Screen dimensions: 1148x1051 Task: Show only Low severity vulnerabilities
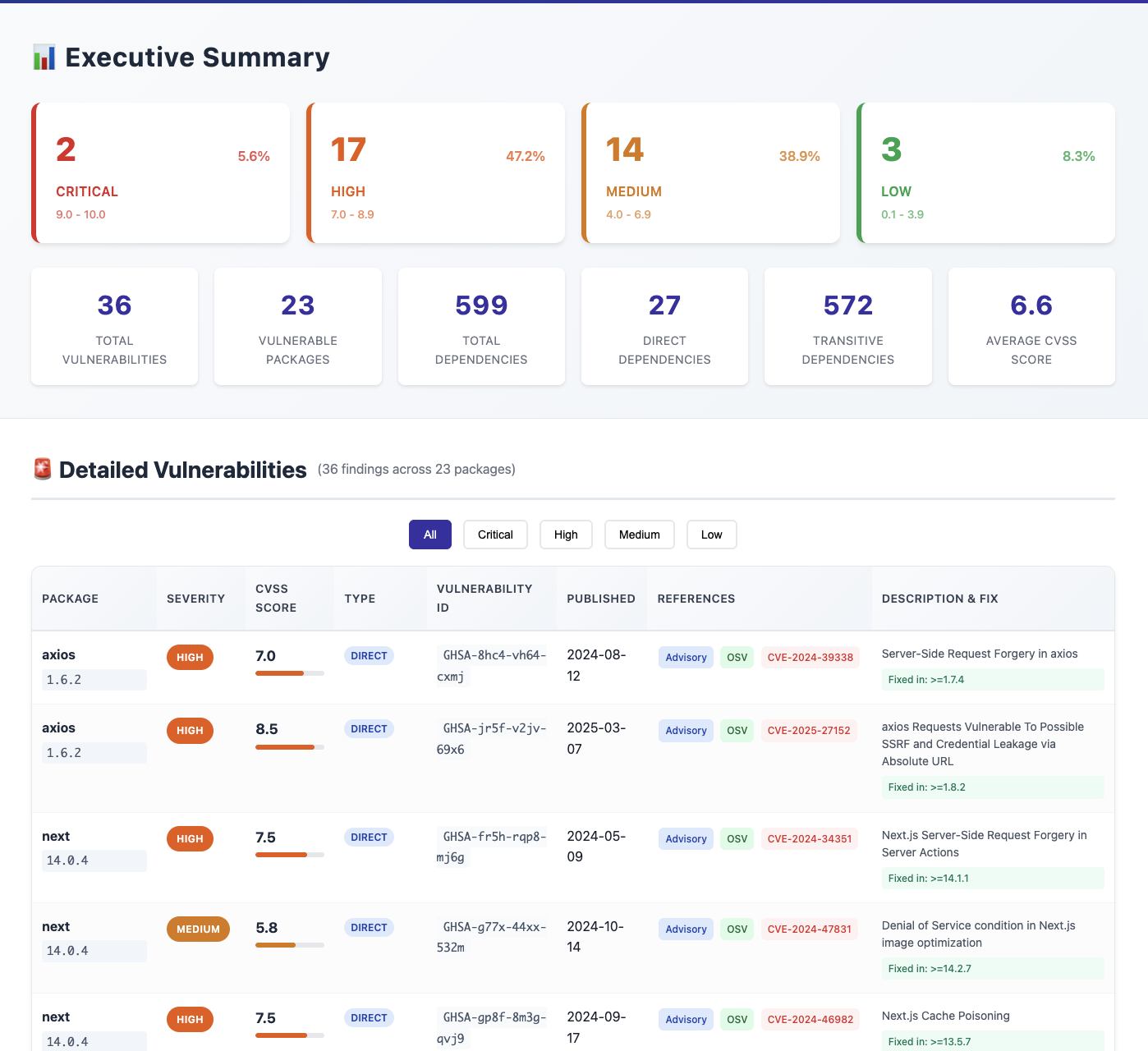(x=711, y=535)
